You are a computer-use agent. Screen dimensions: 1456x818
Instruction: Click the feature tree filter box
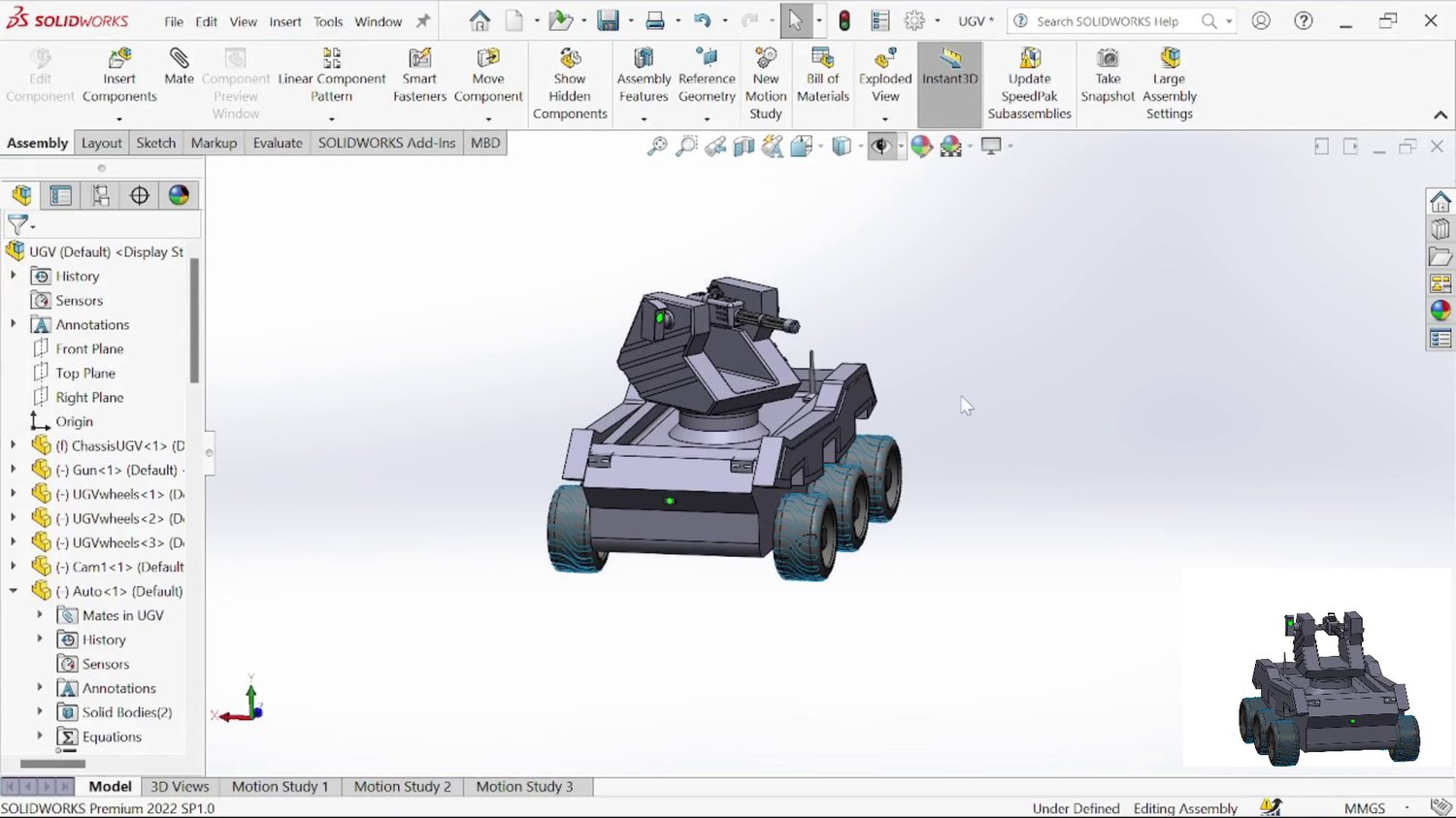tap(103, 226)
